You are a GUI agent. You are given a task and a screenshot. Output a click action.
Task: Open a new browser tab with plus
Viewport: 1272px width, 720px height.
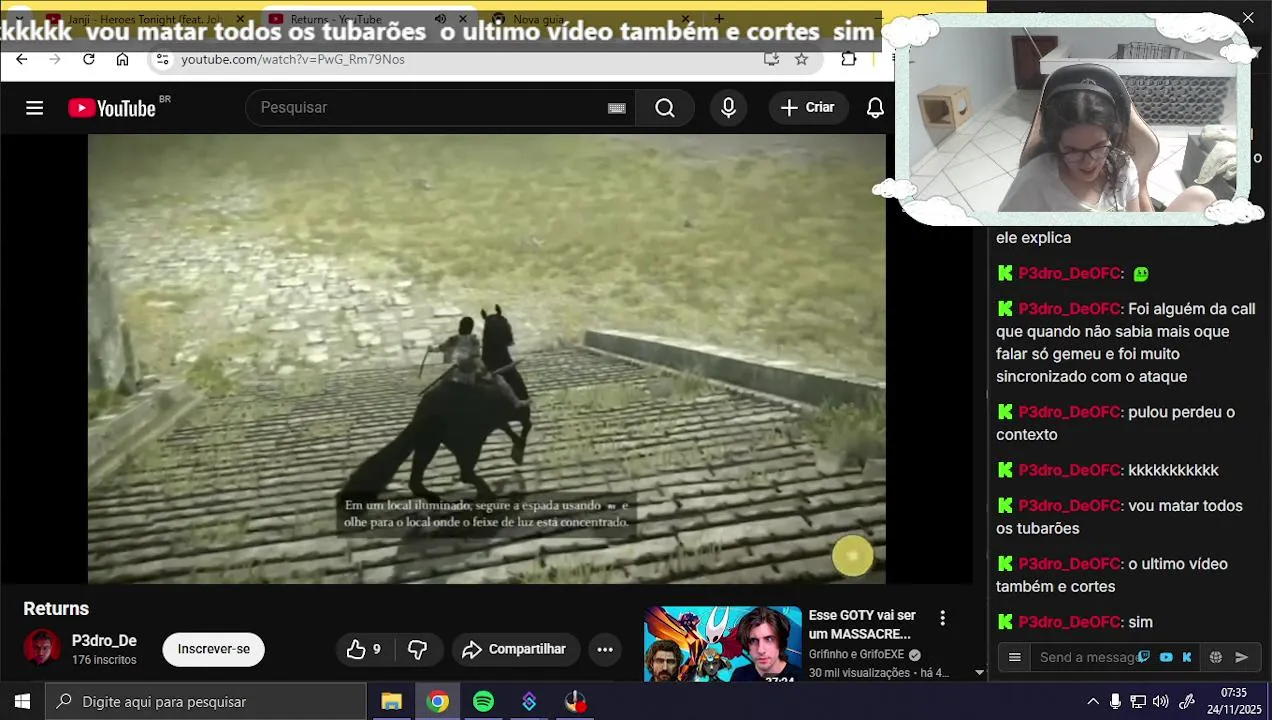coord(719,19)
